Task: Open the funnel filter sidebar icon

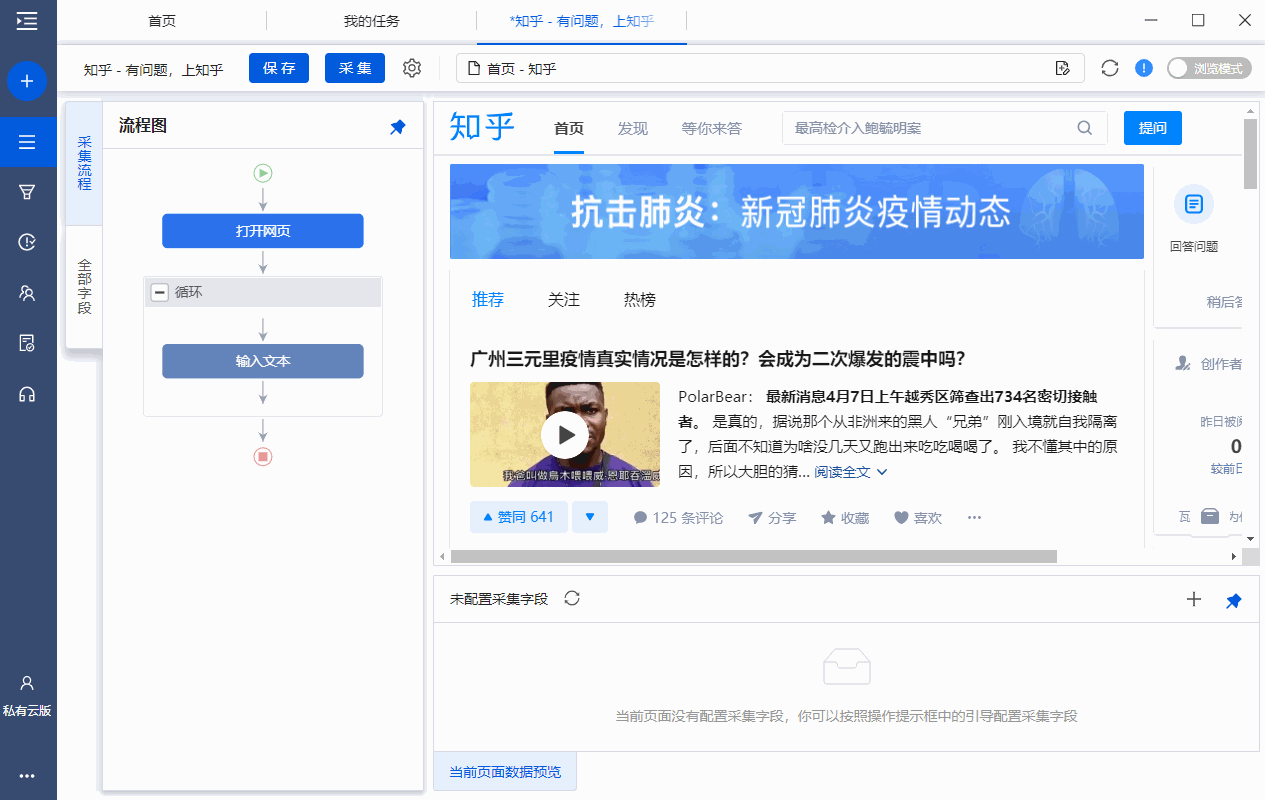Action: click(27, 192)
